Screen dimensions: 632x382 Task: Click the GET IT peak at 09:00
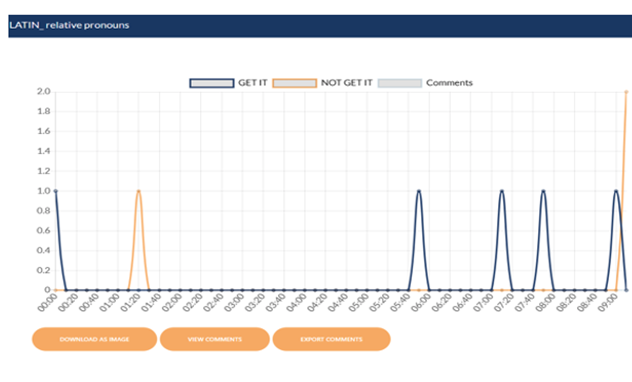[616, 191]
